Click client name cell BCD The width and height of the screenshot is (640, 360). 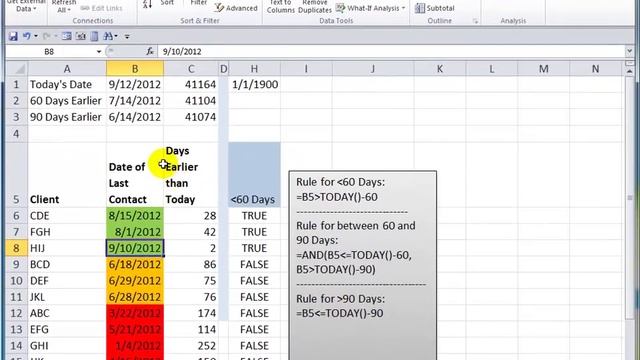pyautogui.click(x=67, y=264)
